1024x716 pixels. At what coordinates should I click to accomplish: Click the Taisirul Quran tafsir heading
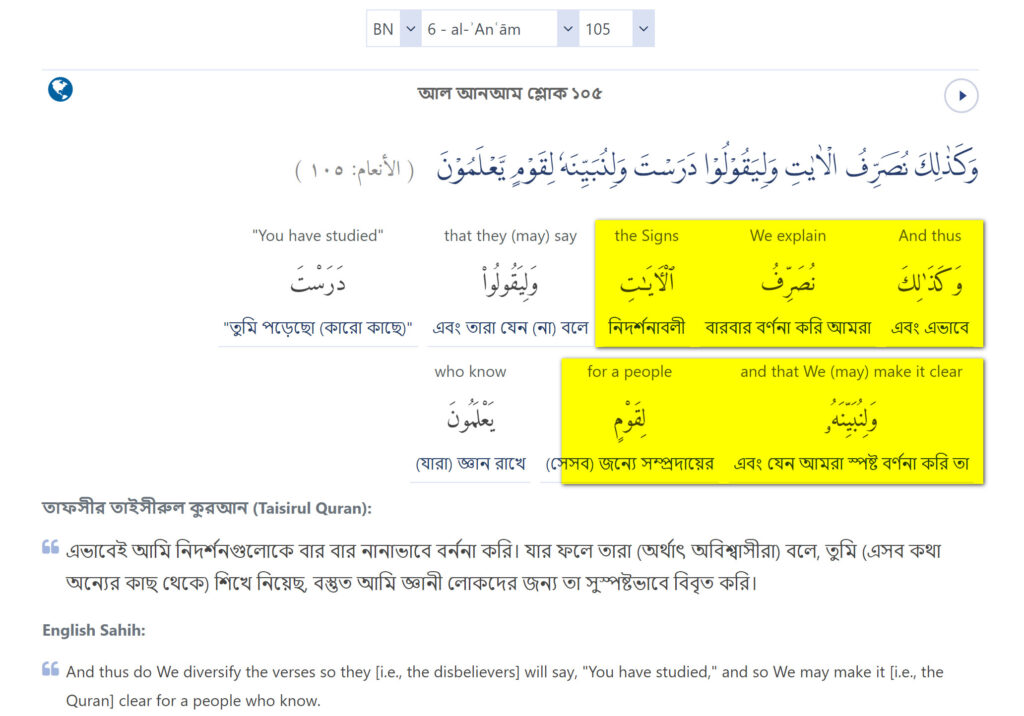tap(207, 509)
